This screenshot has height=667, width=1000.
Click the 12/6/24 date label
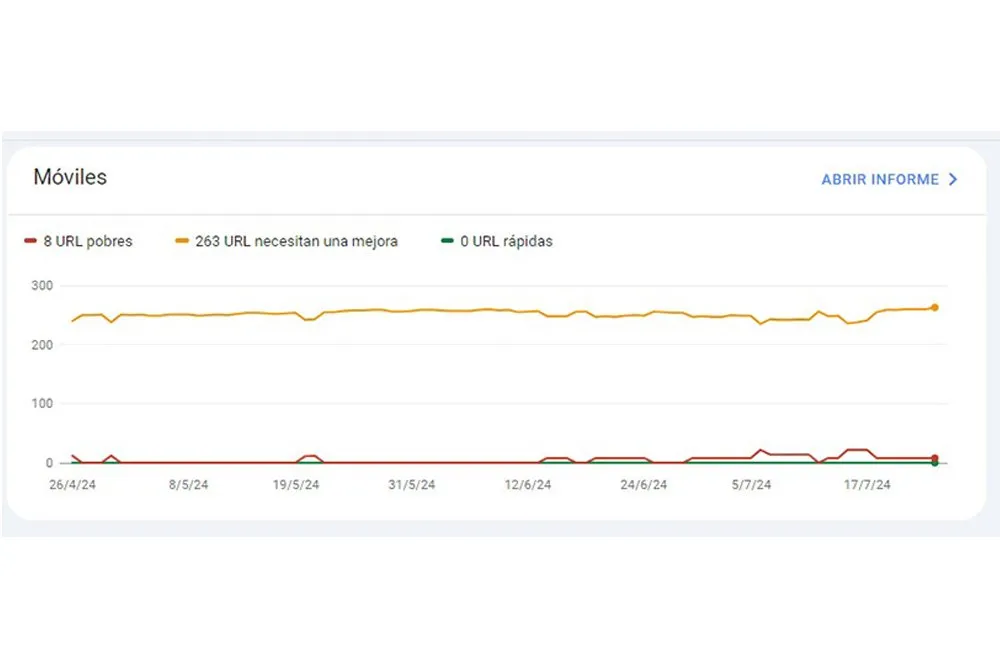click(x=528, y=485)
